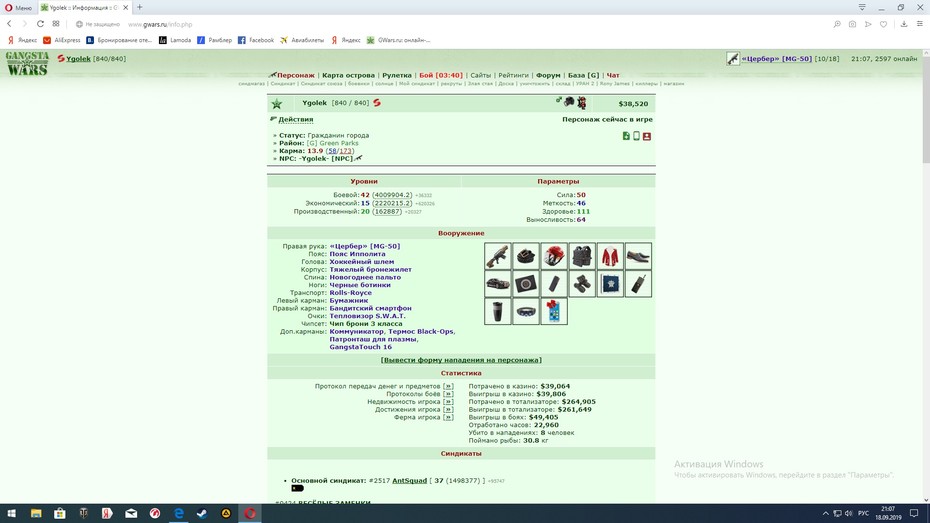The image size is (930, 523).
Task: Open the Opera Меню menu
Action: 18,8
